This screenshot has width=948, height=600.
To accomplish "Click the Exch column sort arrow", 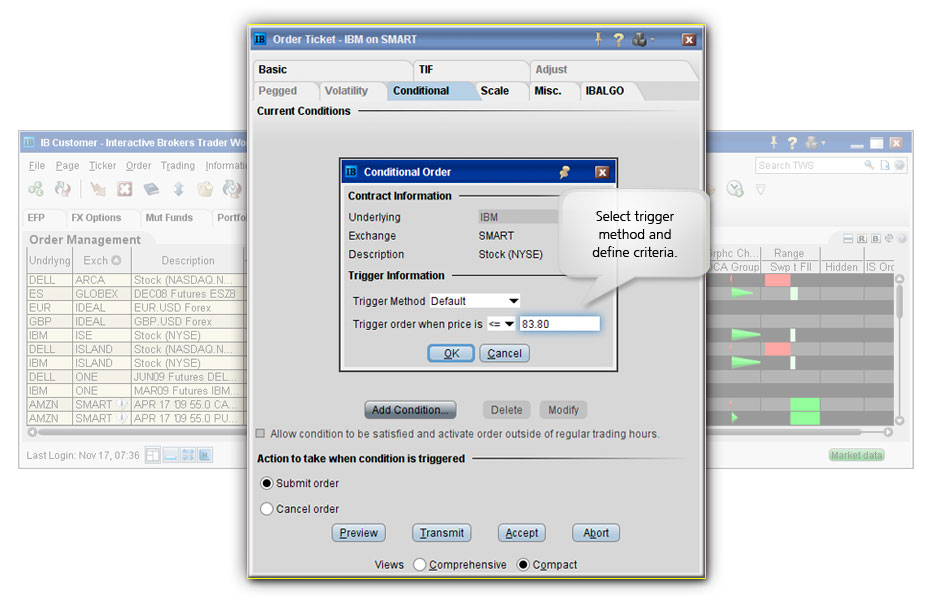I will (116, 260).
